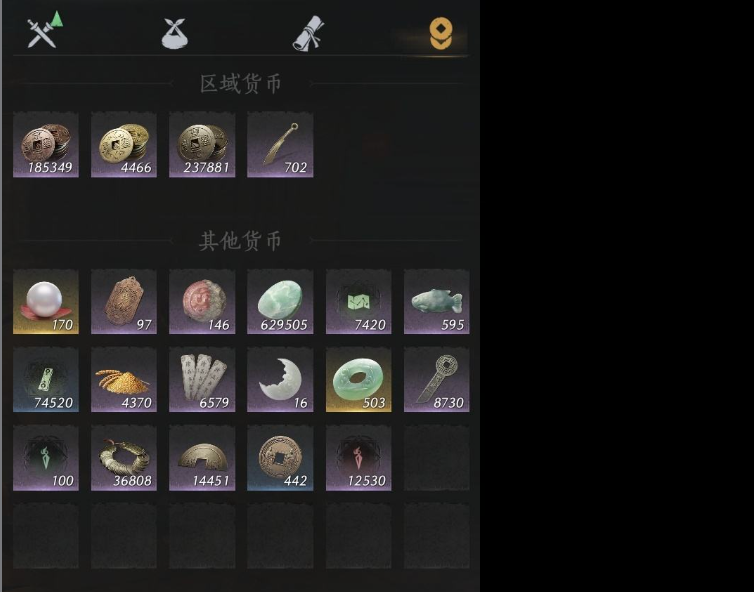Choose the key-shaped coin showing 8730

(437, 379)
